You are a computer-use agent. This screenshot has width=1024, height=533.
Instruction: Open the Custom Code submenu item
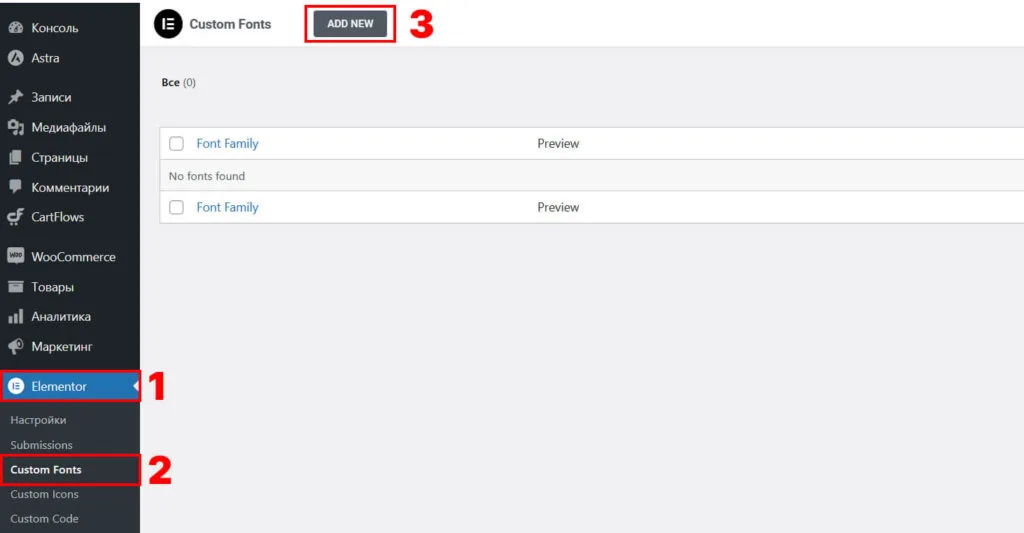(44, 519)
